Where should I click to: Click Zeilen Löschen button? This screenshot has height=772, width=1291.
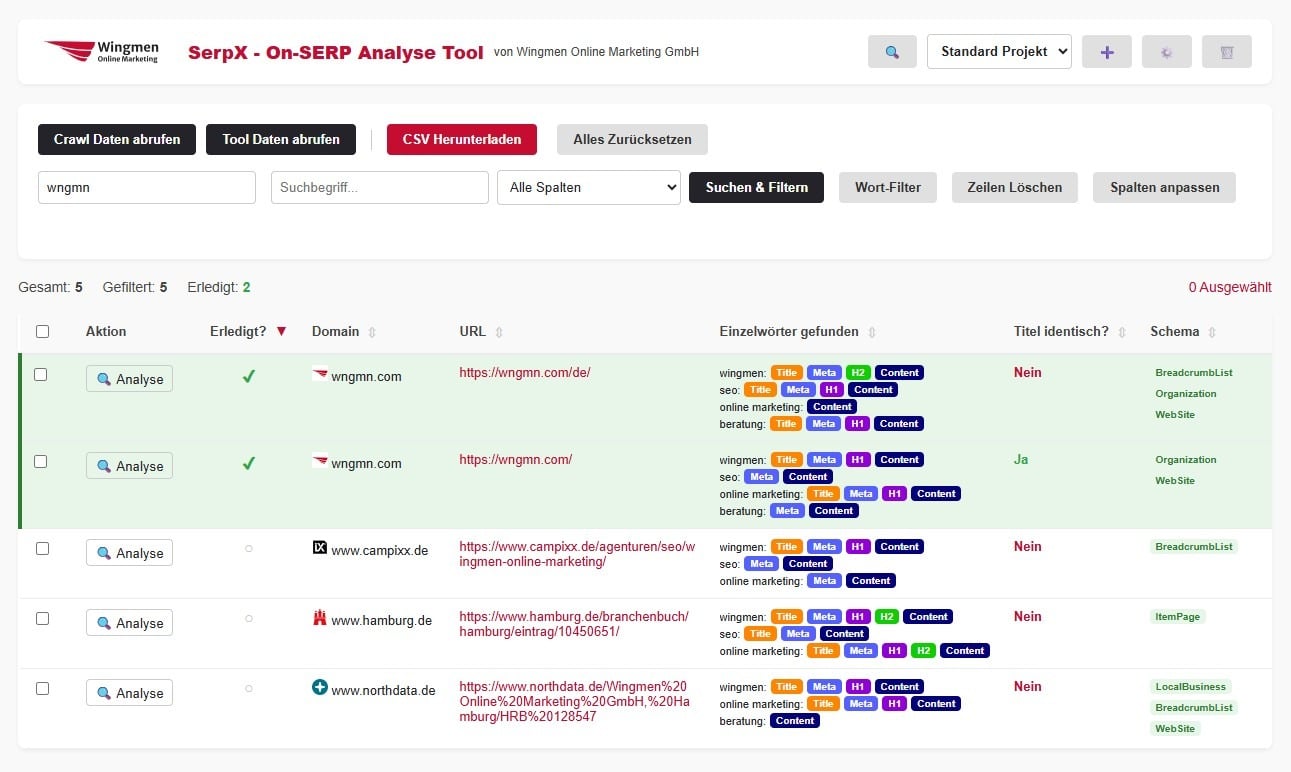click(1015, 187)
